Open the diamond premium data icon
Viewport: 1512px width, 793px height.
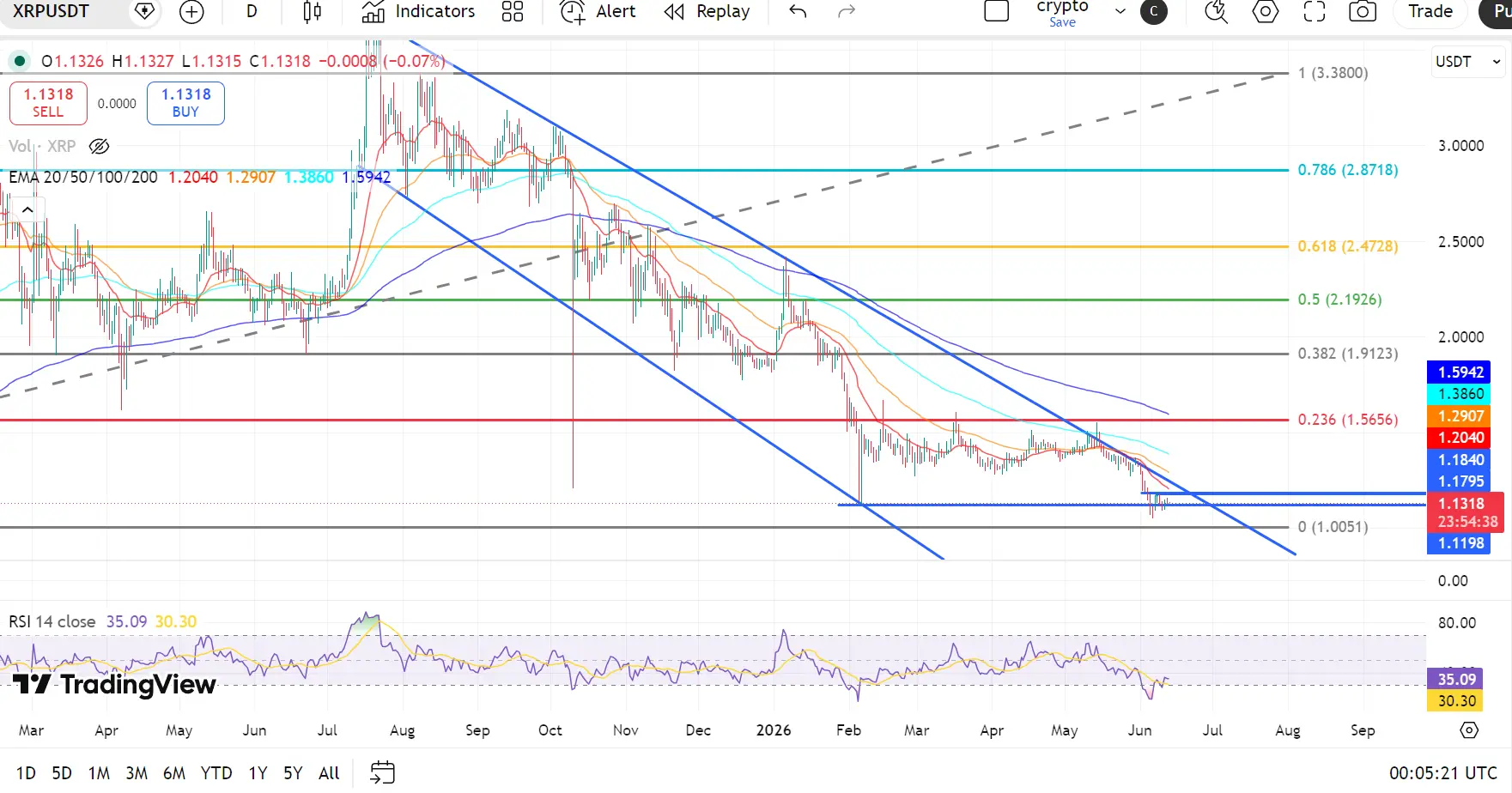click(145, 11)
